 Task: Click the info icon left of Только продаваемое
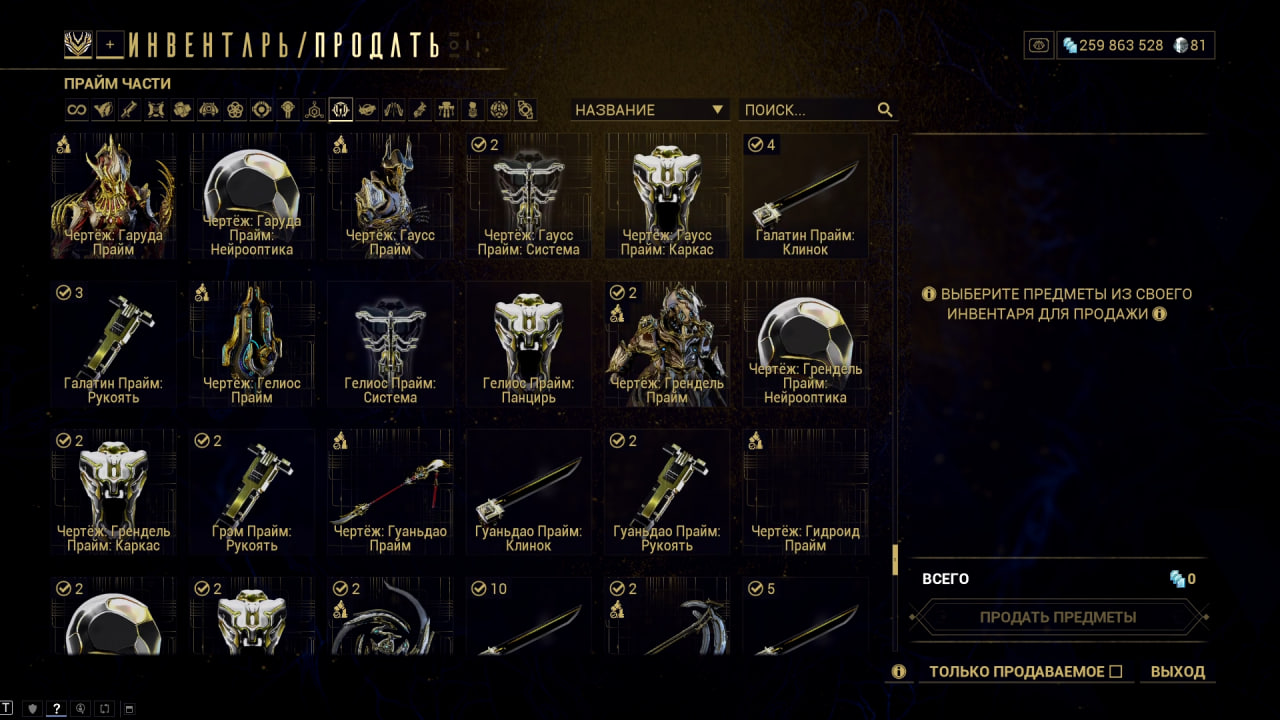coord(899,672)
